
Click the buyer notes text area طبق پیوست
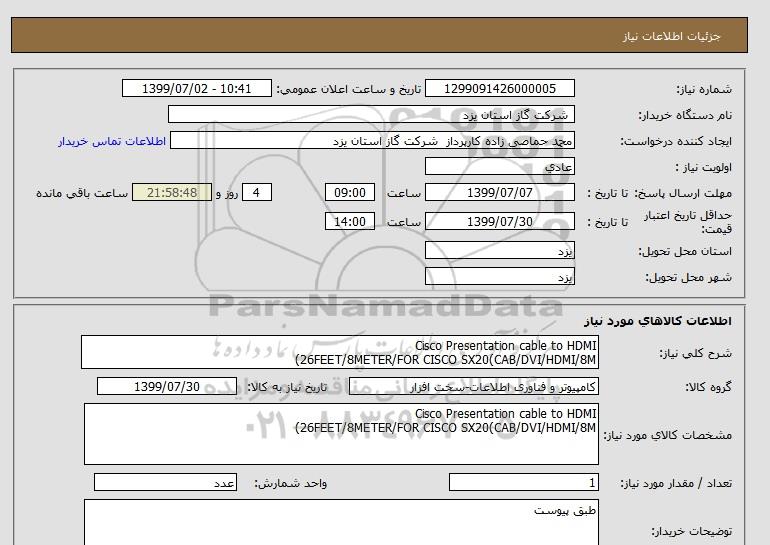pyautogui.click(x=341, y=522)
